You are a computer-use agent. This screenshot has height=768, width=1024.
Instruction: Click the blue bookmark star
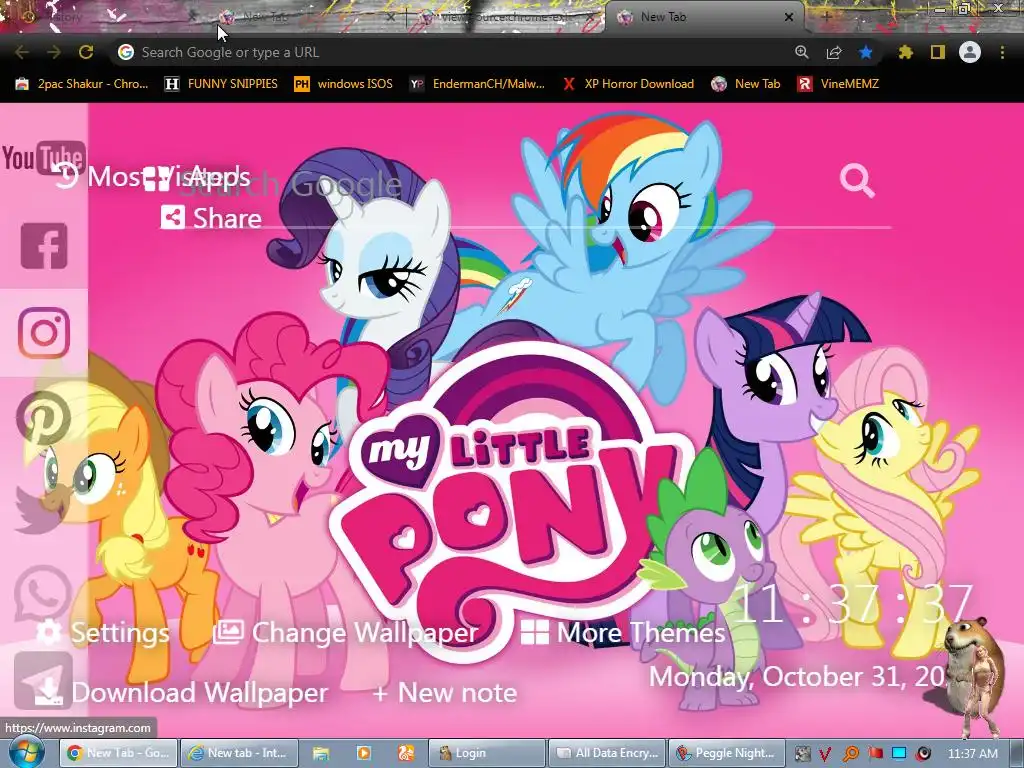(x=866, y=52)
